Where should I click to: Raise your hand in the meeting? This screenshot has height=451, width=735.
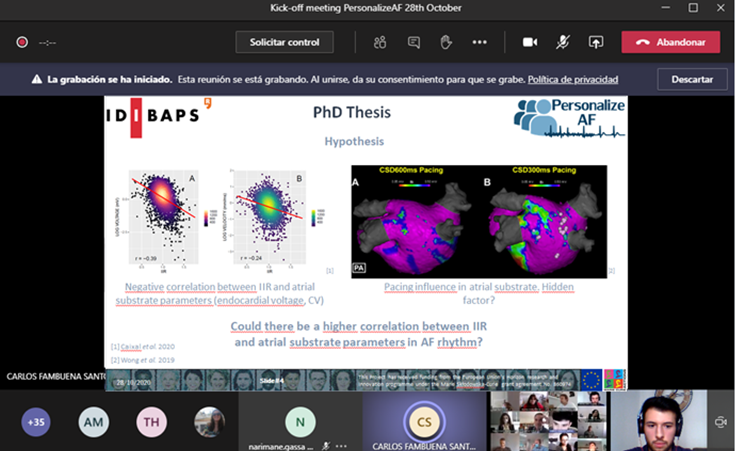tap(446, 42)
